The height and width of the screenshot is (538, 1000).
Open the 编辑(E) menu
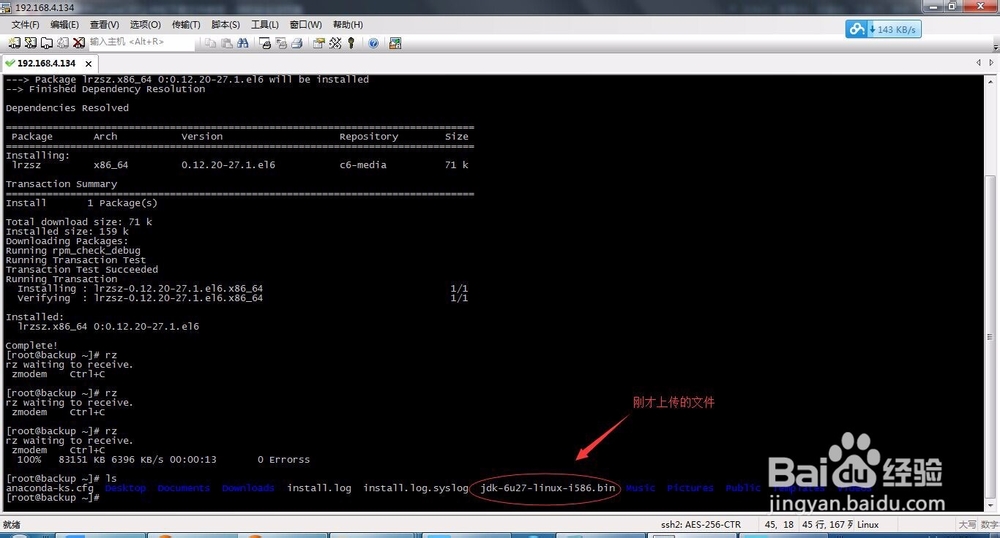point(64,24)
